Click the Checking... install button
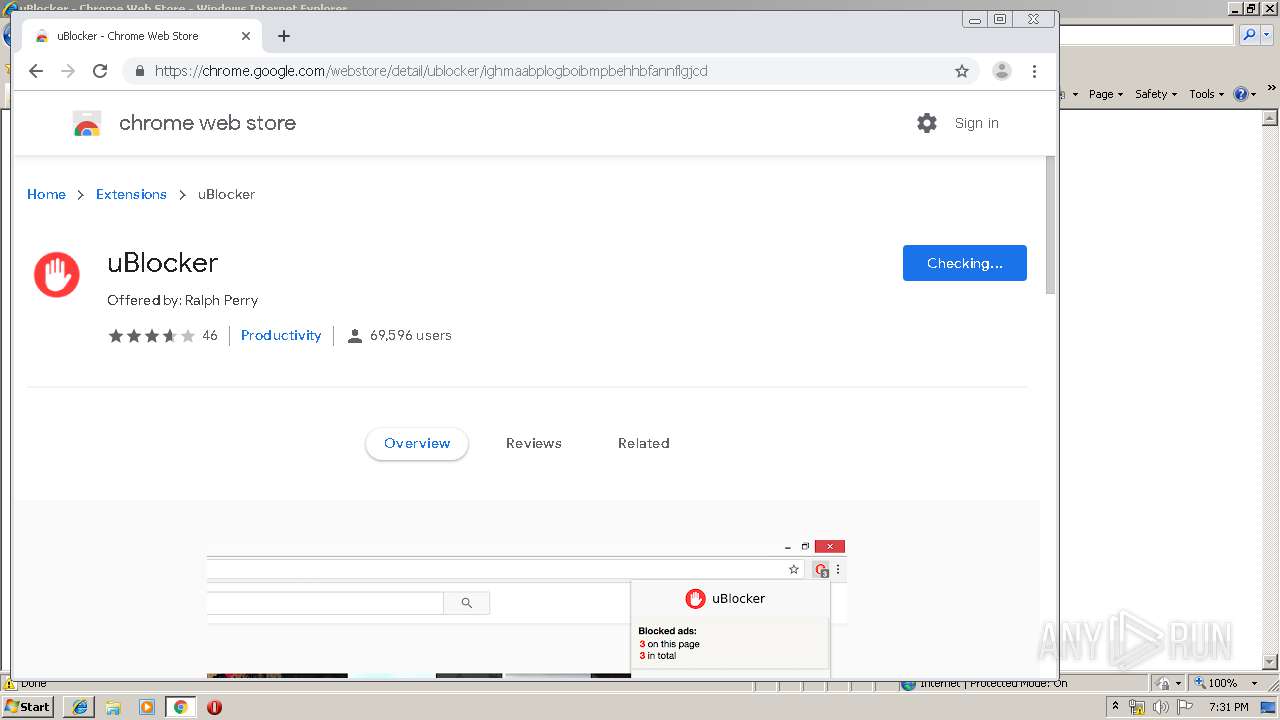Viewport: 1280px width, 720px height. [x=964, y=263]
